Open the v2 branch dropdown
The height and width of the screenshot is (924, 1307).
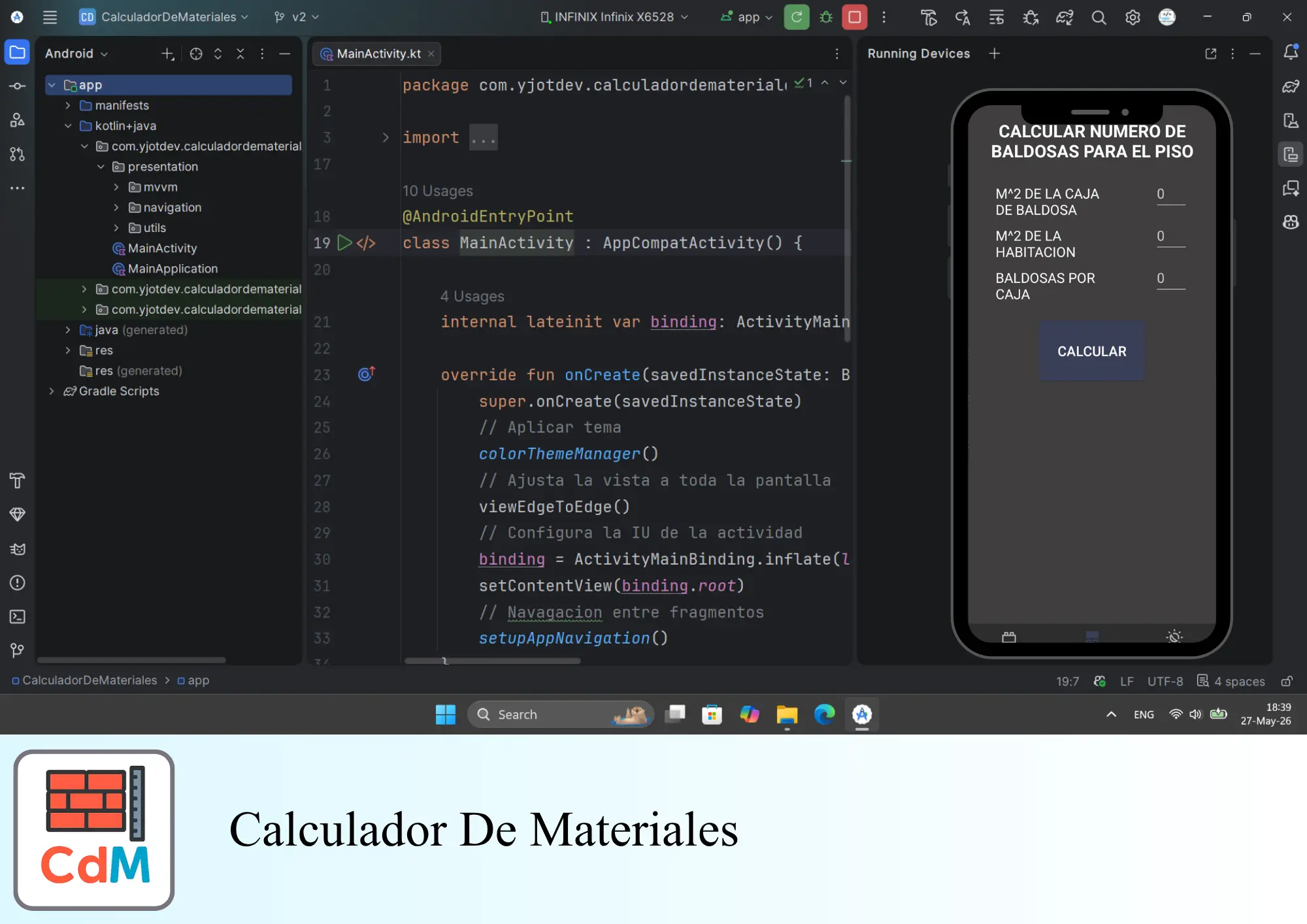point(296,17)
